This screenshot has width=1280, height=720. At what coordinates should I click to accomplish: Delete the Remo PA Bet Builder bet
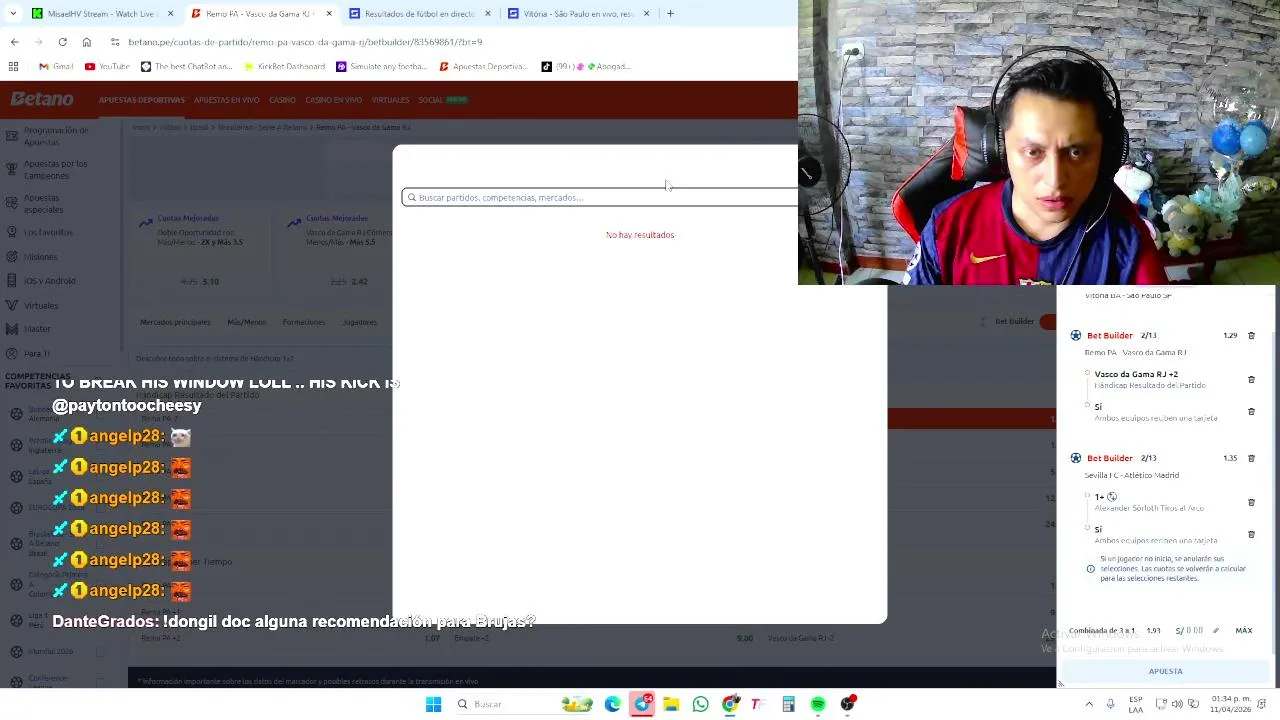click(x=1251, y=336)
